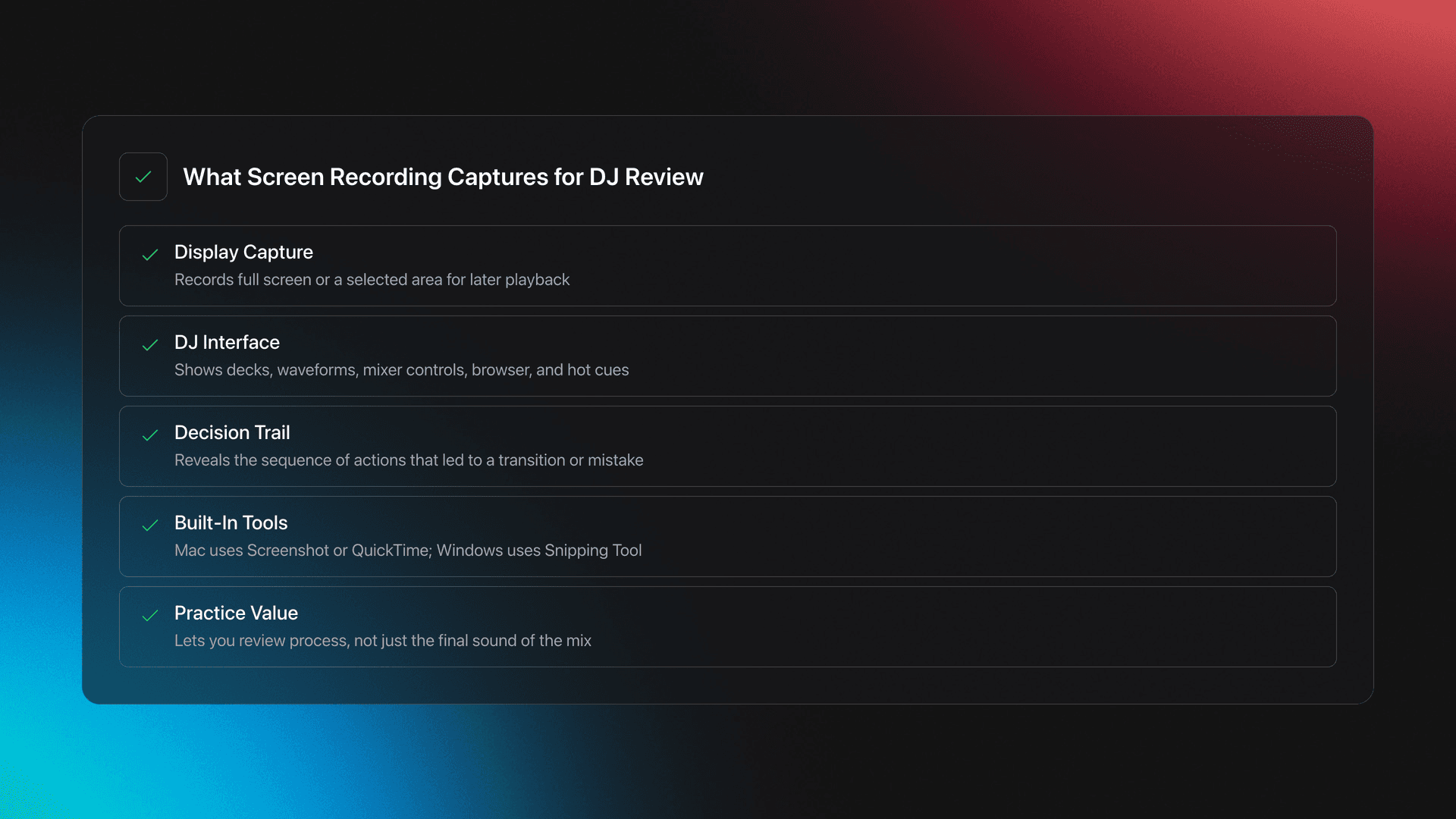Image resolution: width=1456 pixels, height=819 pixels.
Task: Click the Decision Trail description text
Action: (409, 460)
